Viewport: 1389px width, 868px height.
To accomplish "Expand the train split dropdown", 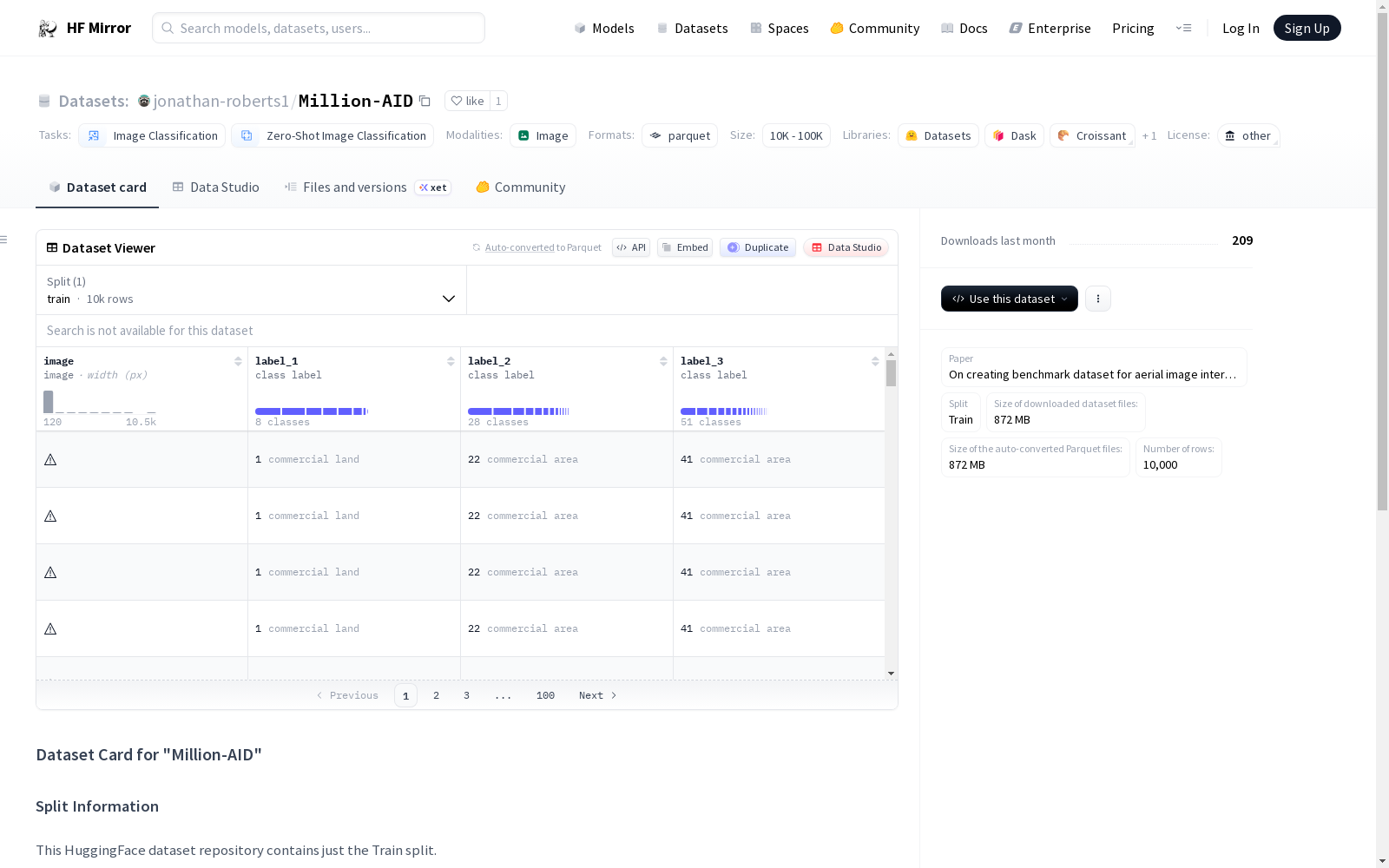I will click(x=251, y=290).
